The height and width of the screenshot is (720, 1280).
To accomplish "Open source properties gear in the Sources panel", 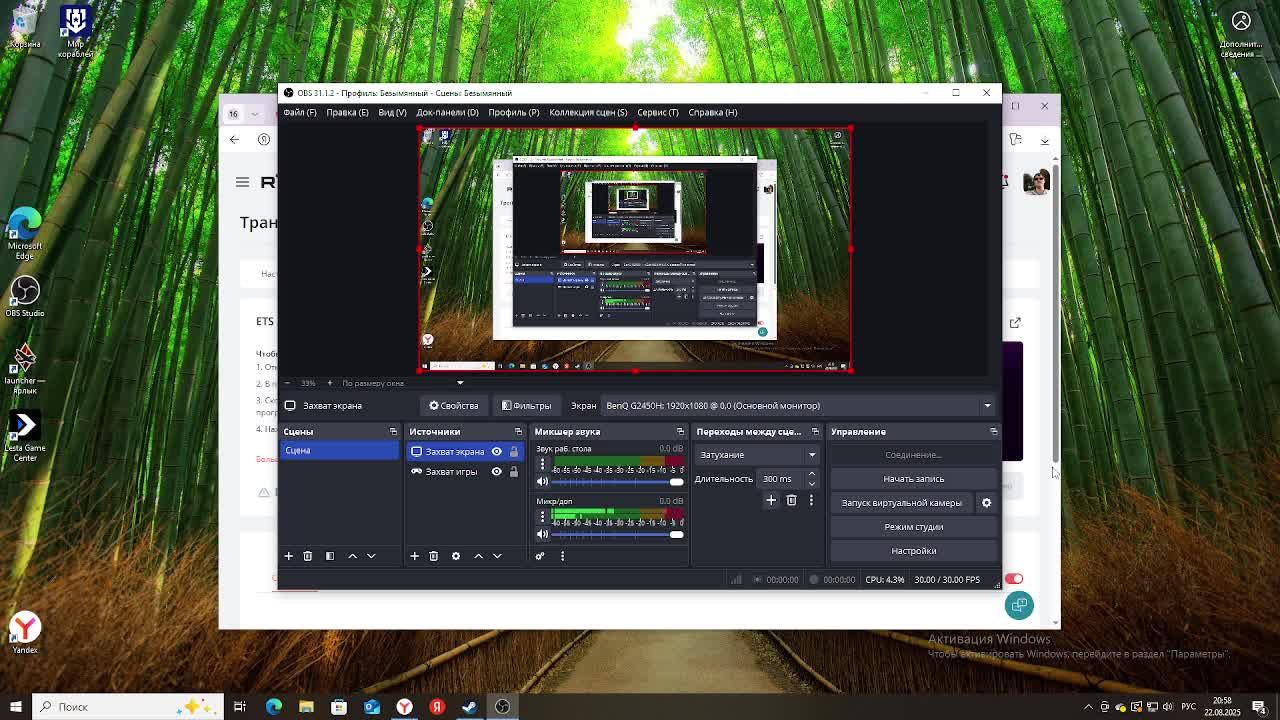I will pyautogui.click(x=455, y=556).
